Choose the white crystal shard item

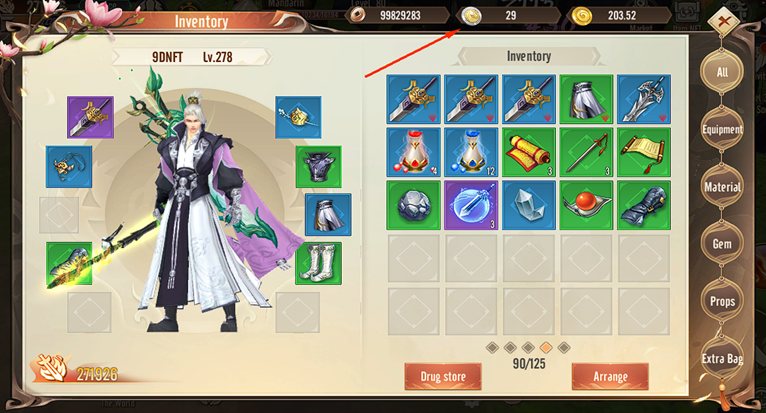(x=529, y=205)
